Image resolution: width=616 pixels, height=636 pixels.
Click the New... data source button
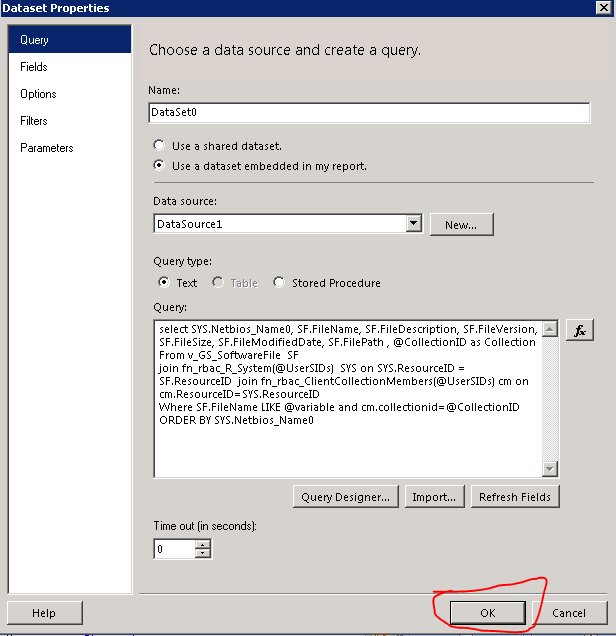[x=461, y=224]
